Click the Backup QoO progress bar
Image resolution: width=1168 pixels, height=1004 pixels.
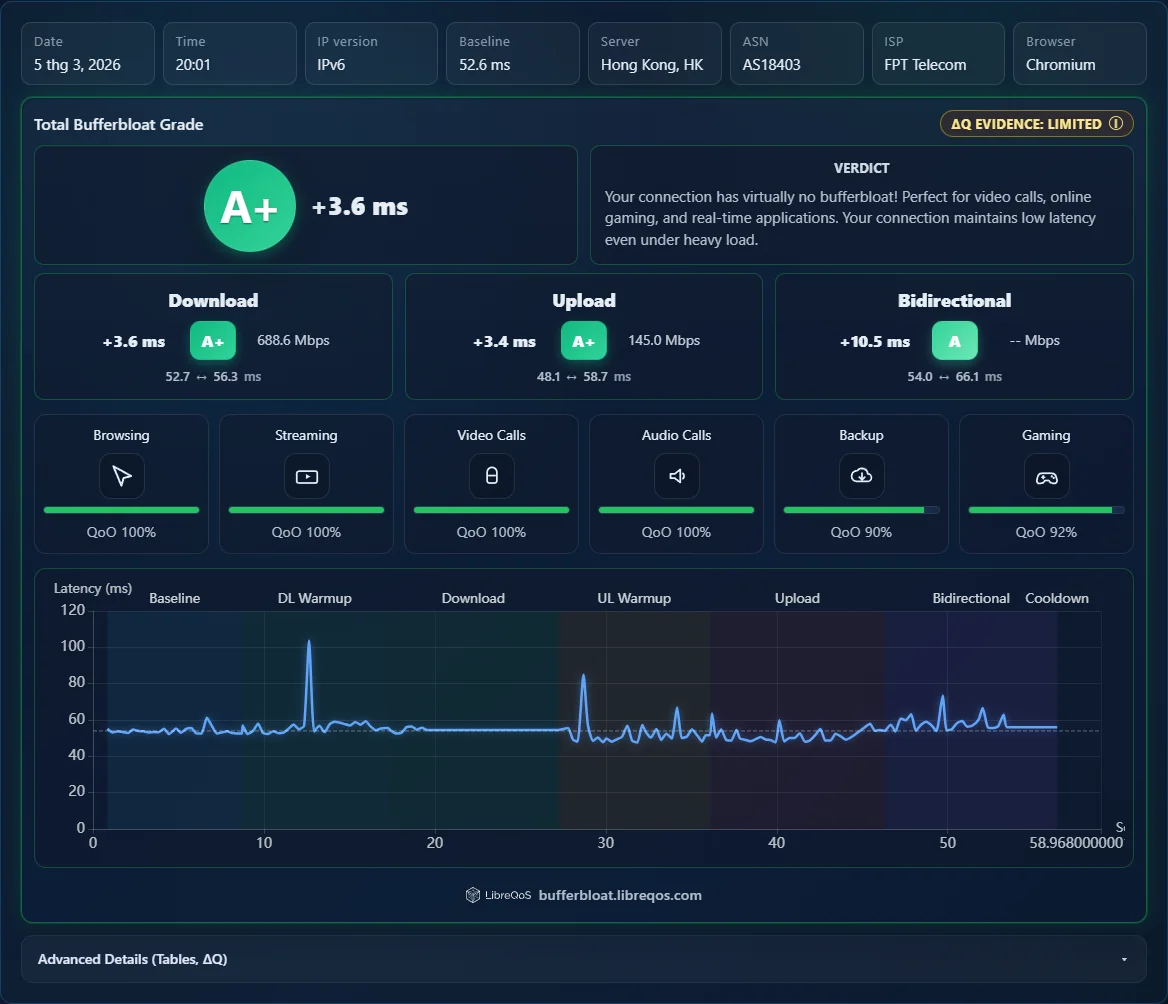tap(861, 510)
